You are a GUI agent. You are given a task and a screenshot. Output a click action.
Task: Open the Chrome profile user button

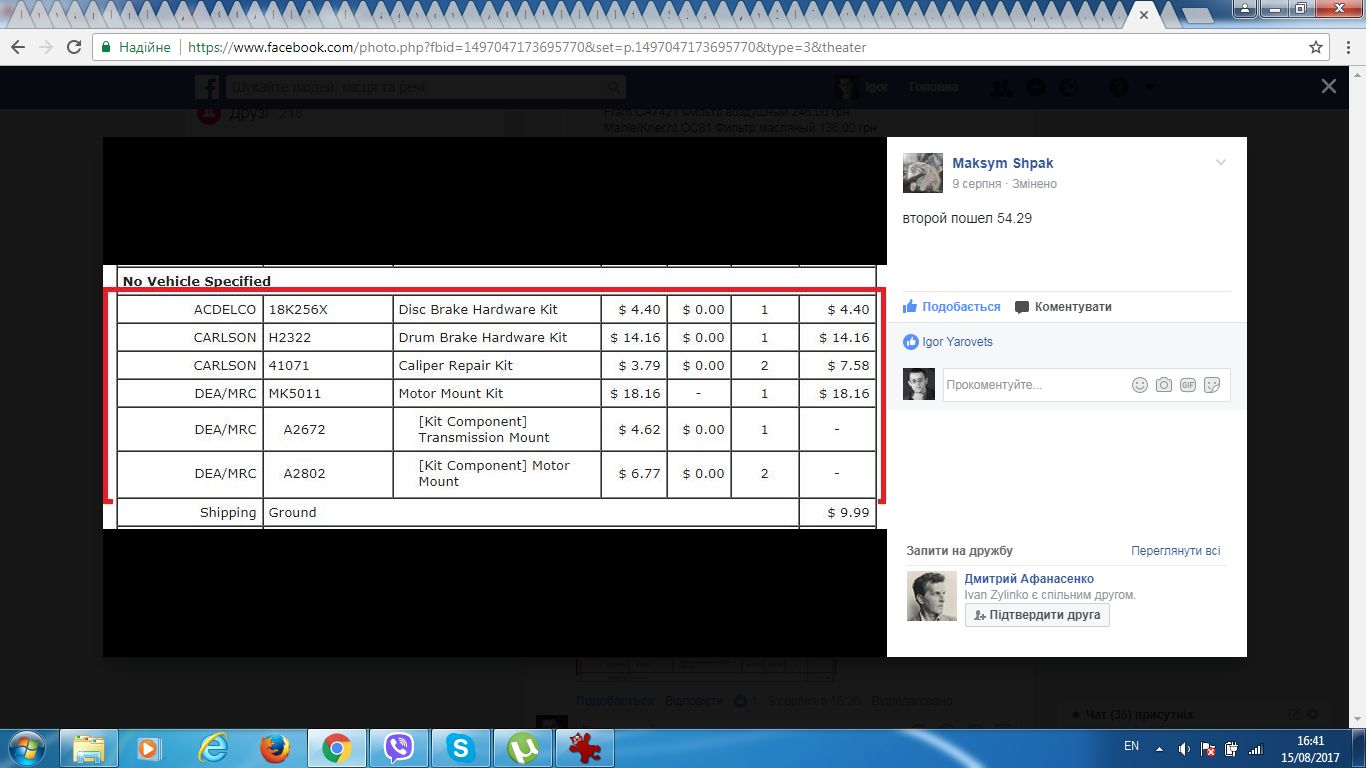pos(1244,9)
